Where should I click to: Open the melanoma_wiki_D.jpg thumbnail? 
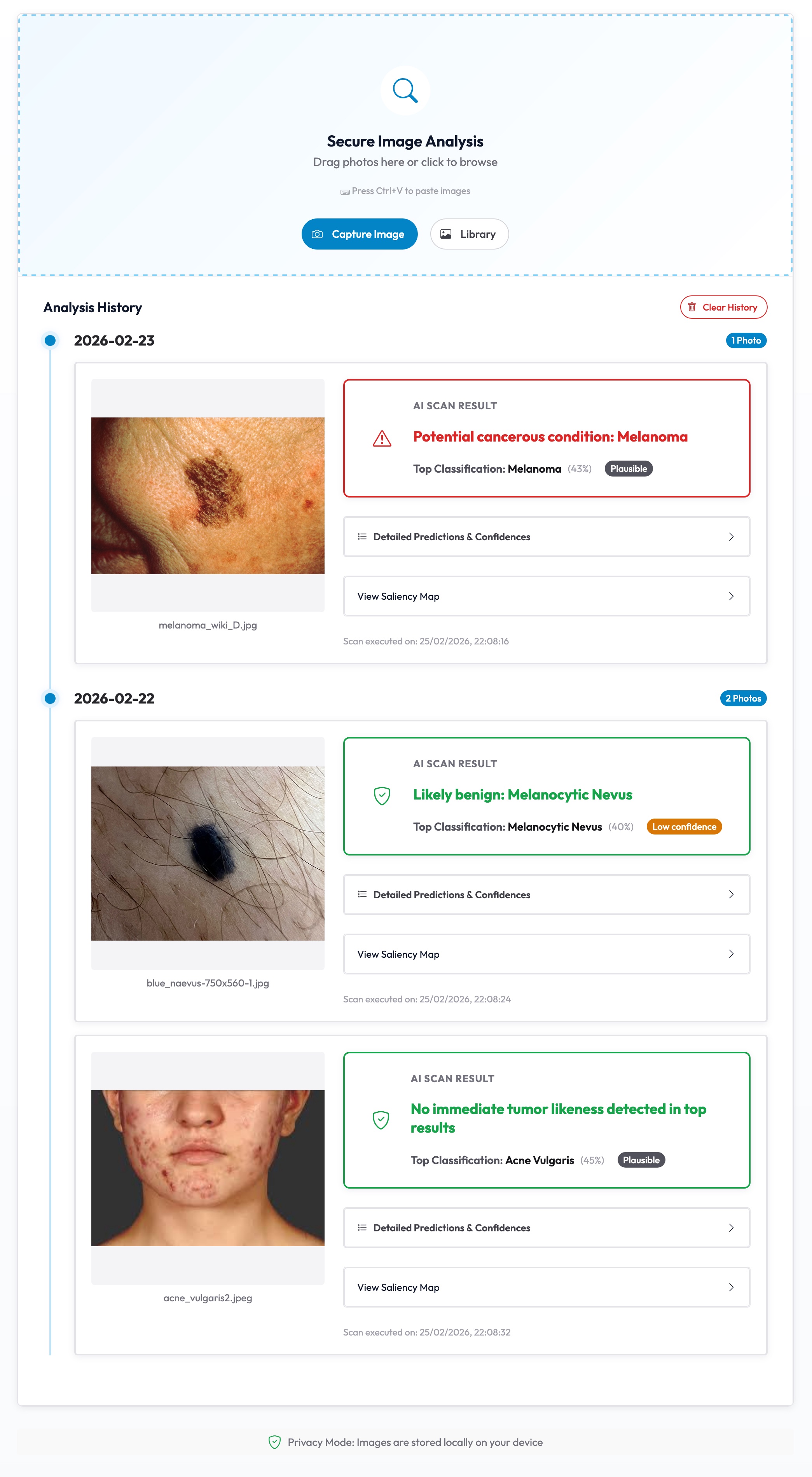click(208, 496)
